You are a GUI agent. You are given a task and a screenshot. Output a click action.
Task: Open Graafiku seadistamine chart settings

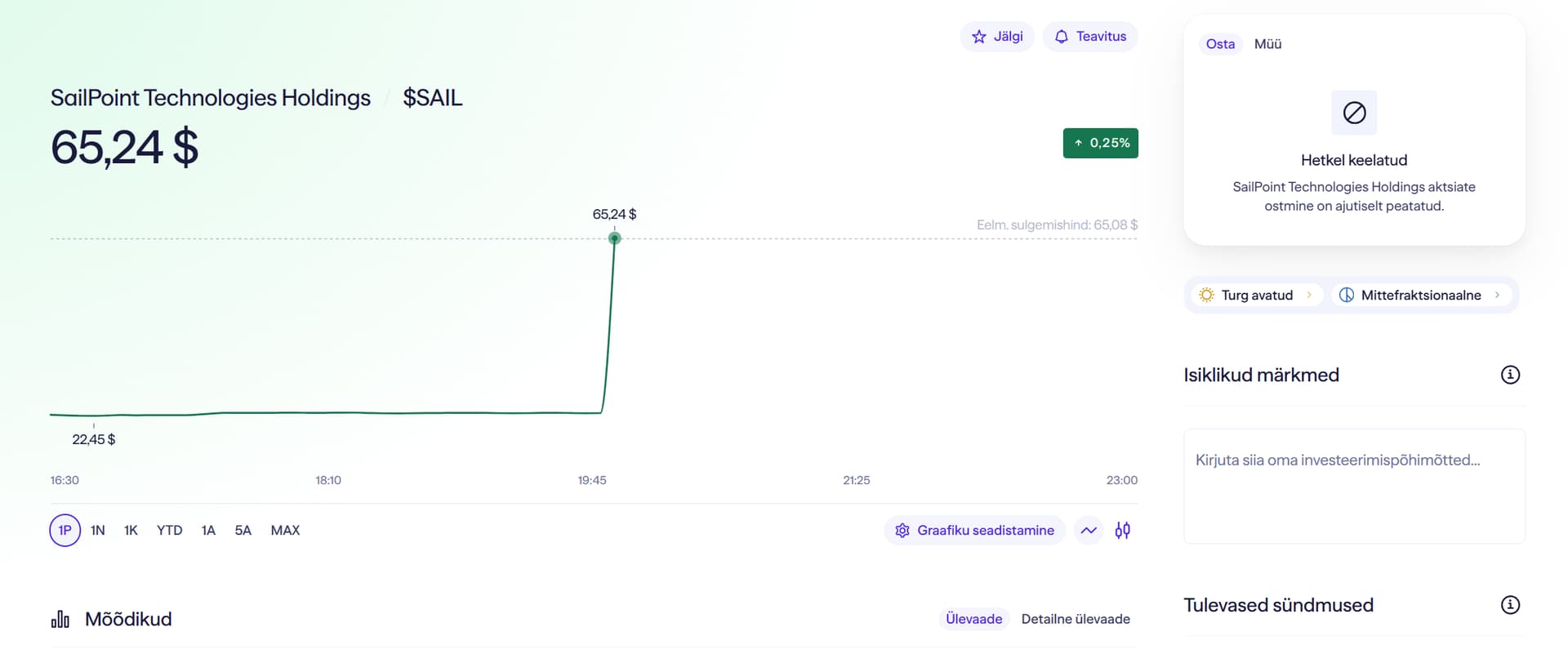coord(974,531)
